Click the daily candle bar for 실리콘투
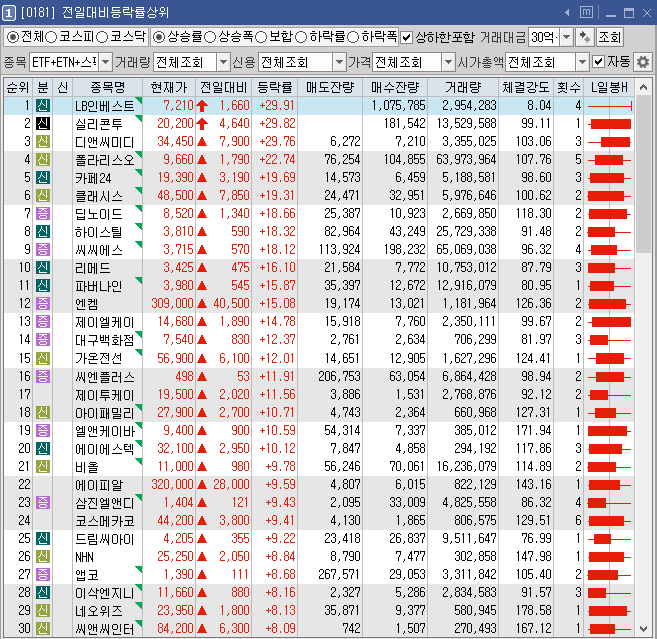Image resolution: width=657 pixels, height=639 pixels. pos(610,124)
